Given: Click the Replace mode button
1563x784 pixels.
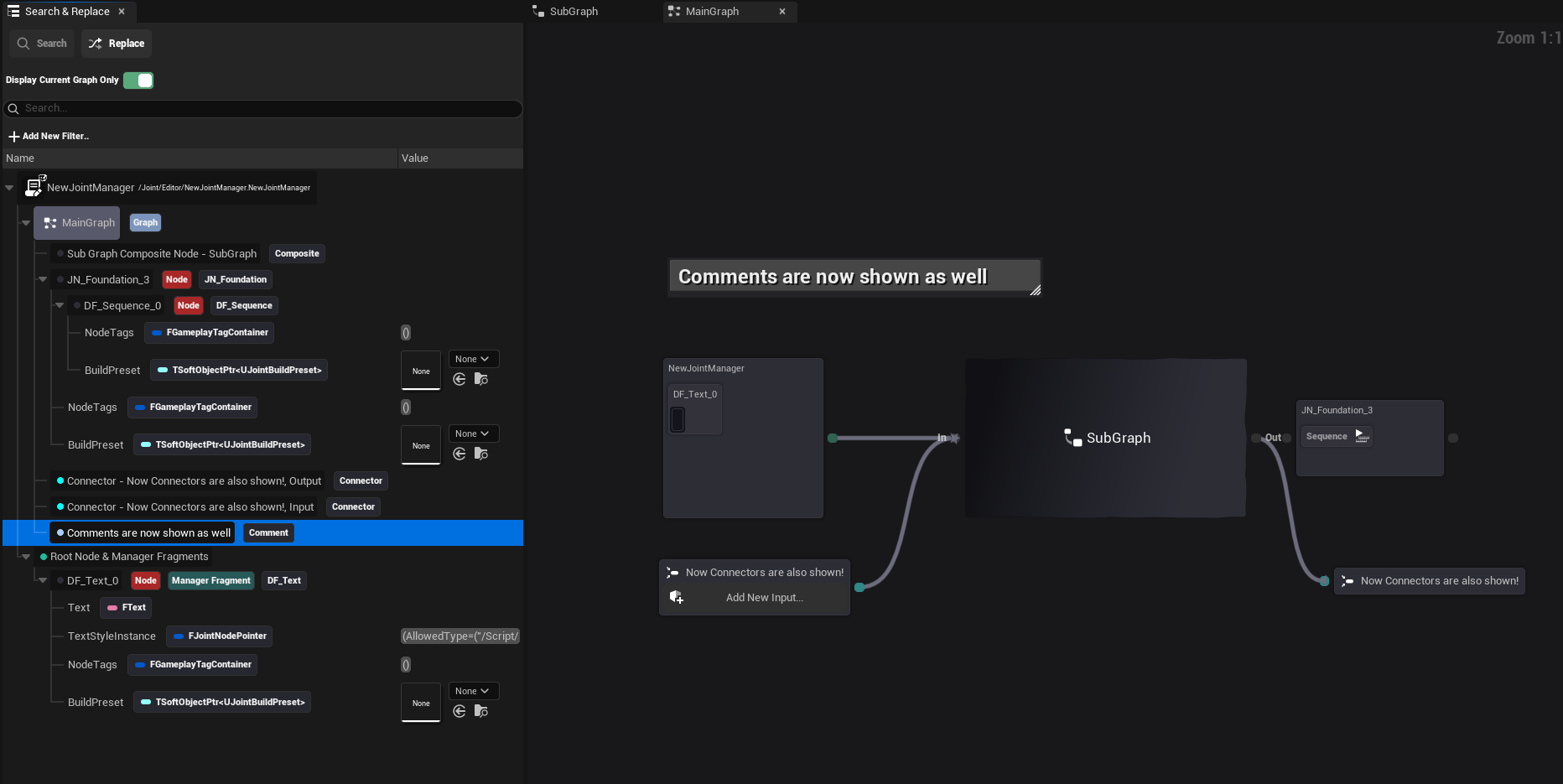Looking at the screenshot, I should (x=117, y=44).
